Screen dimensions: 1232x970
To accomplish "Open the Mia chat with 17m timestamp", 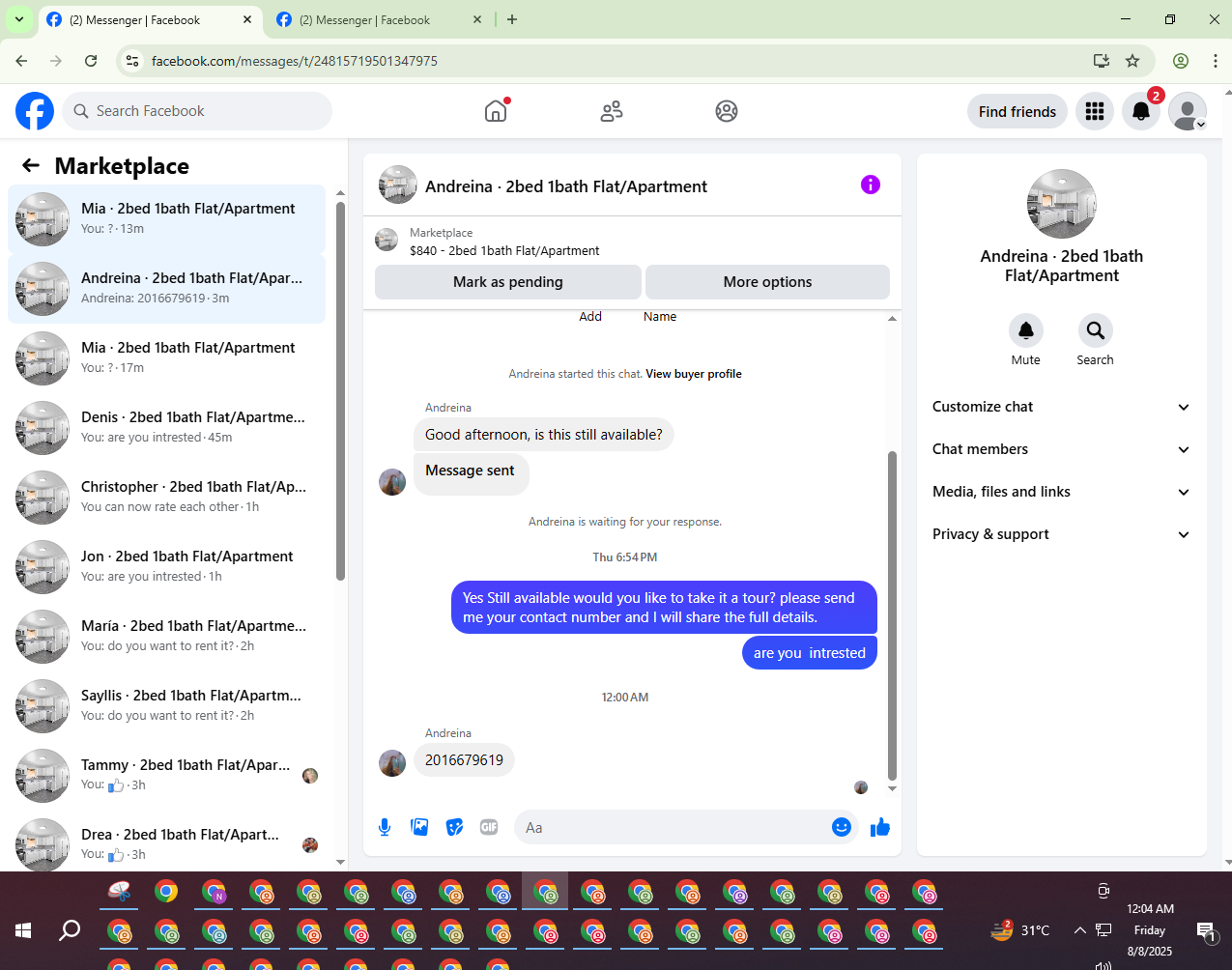I will pyautogui.click(x=166, y=357).
